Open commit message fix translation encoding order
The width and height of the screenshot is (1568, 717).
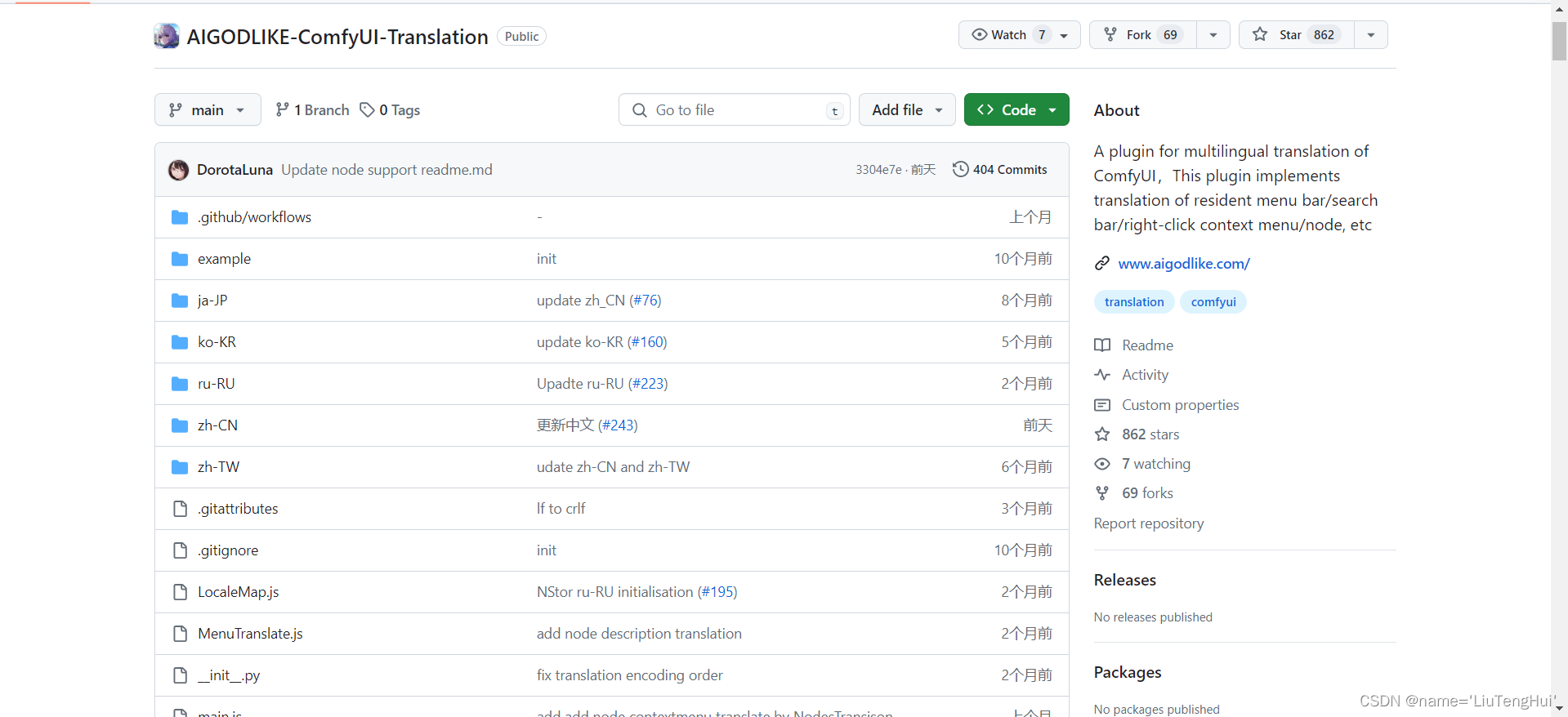click(630, 675)
